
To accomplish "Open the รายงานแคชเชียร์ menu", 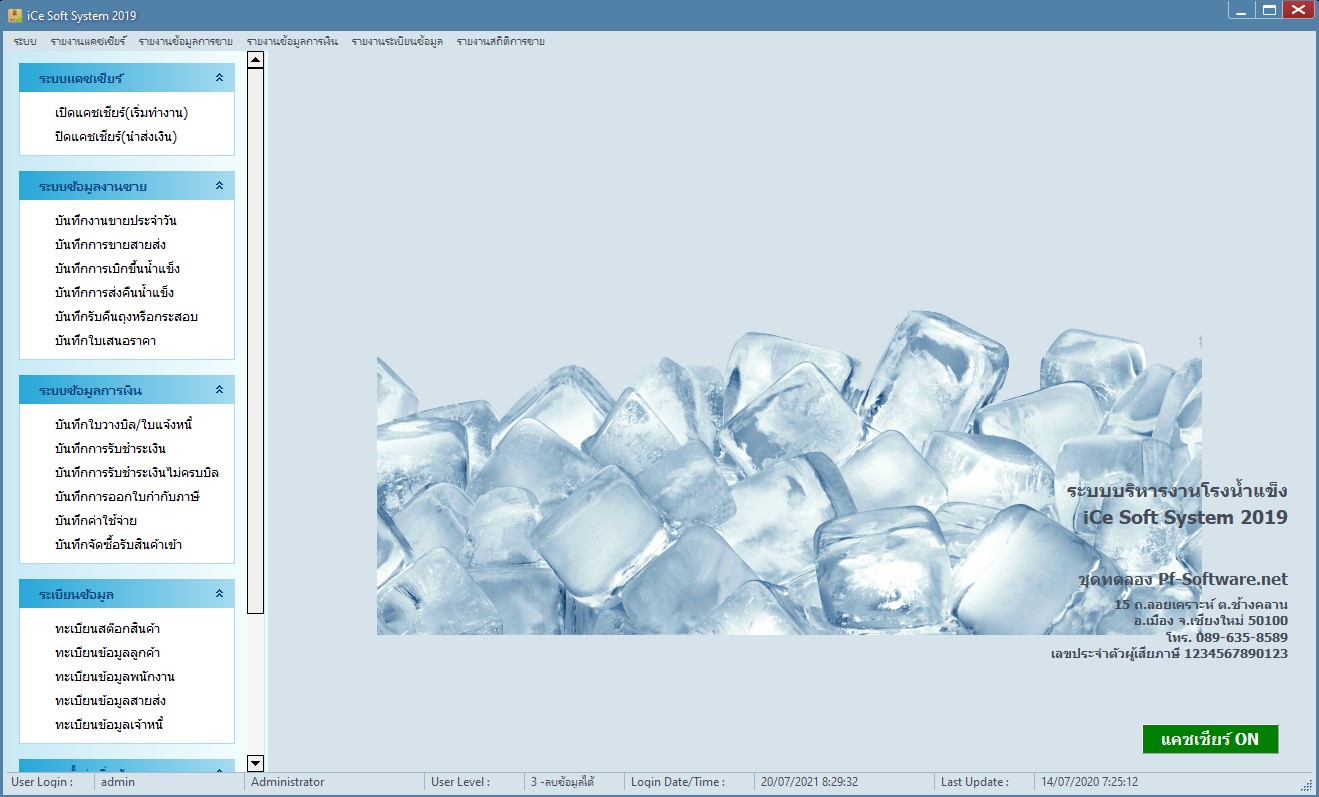I will click(x=89, y=42).
